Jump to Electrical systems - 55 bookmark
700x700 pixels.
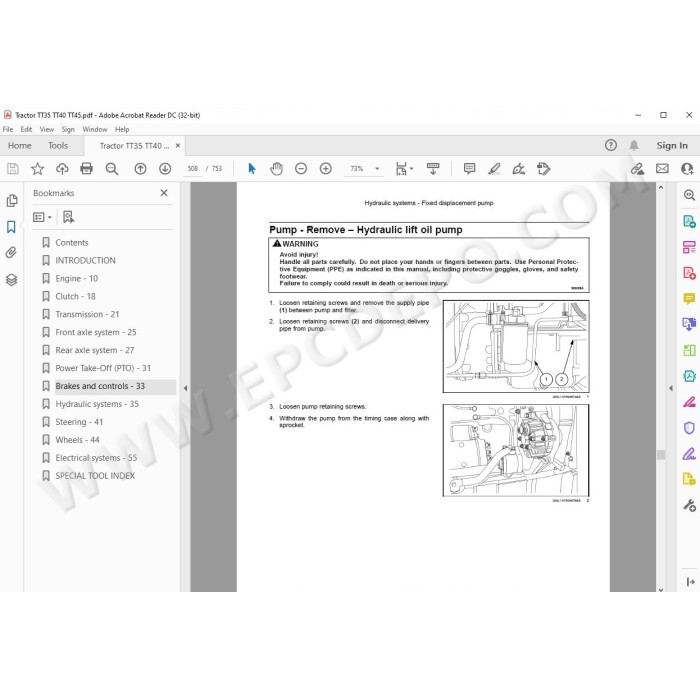point(96,458)
